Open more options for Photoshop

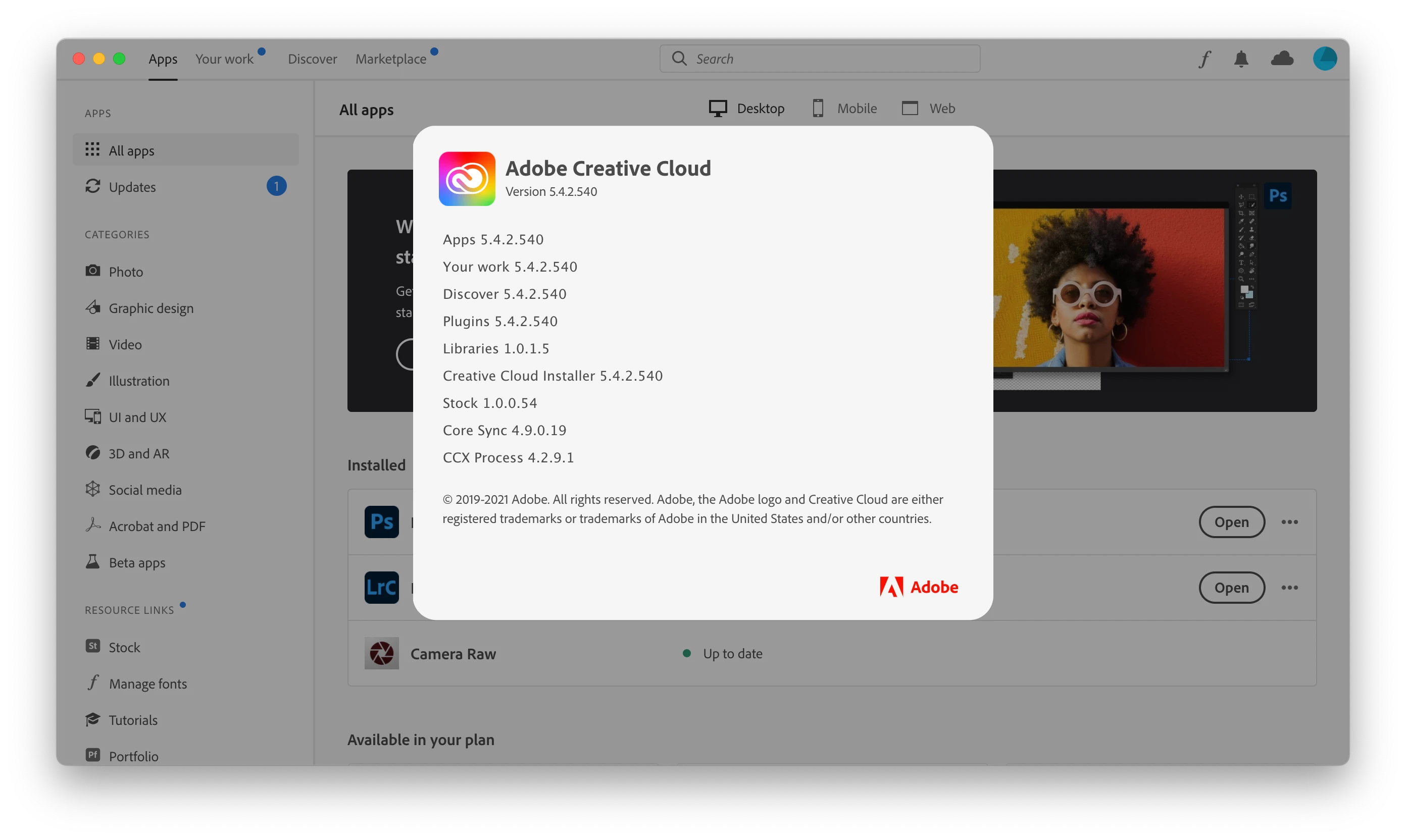tap(1289, 522)
